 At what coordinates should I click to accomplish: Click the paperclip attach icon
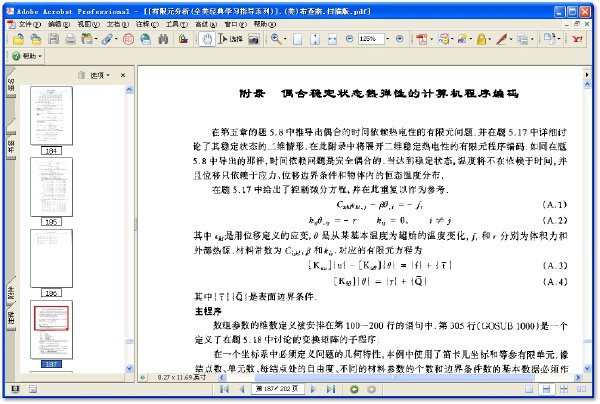[107, 39]
